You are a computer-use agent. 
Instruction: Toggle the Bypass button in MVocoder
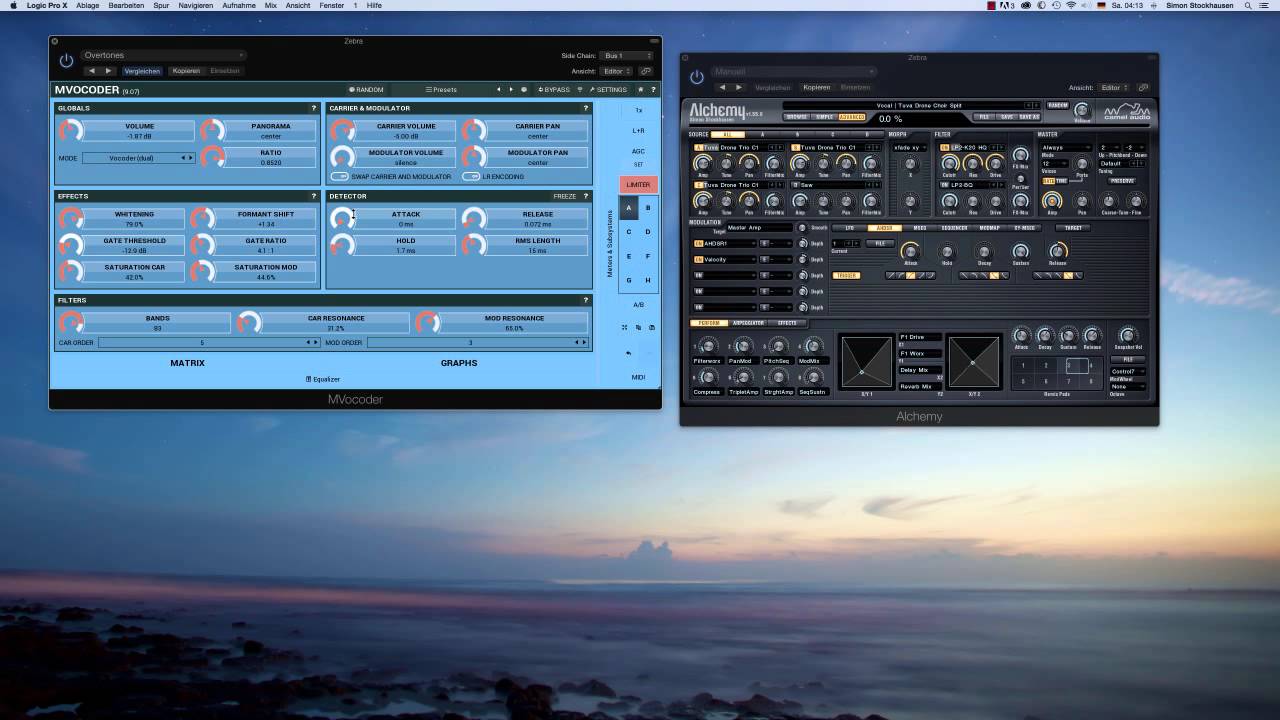[554, 90]
